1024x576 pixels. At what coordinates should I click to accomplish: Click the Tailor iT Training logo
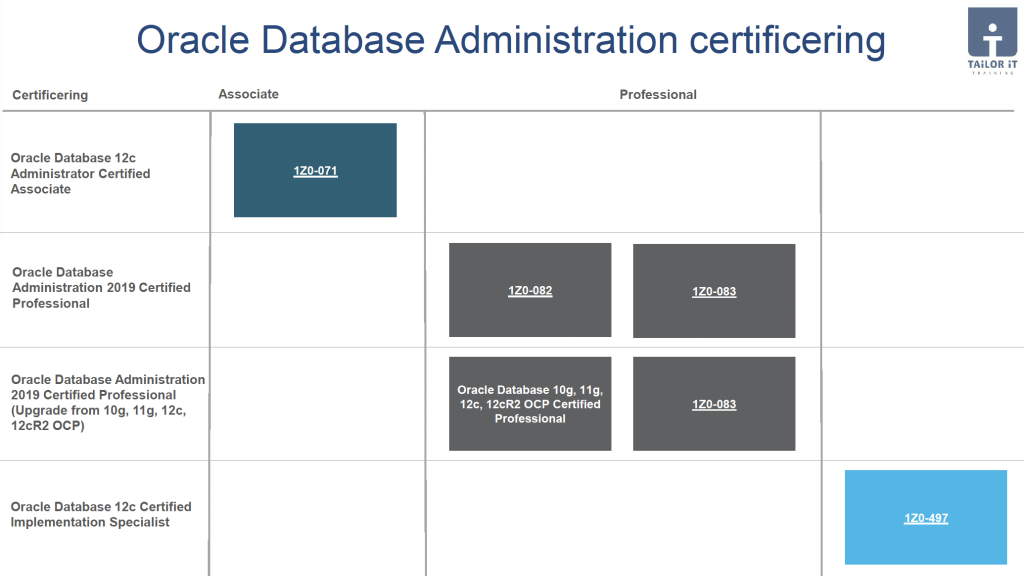992,40
